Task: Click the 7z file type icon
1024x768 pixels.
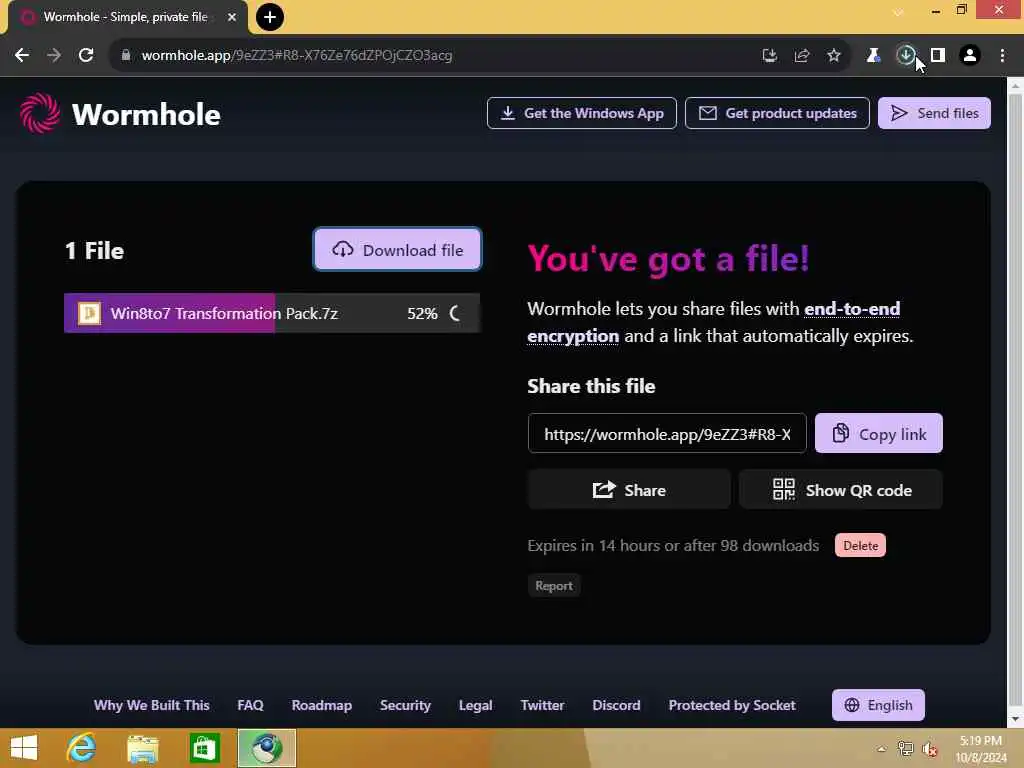Action: coord(89,313)
